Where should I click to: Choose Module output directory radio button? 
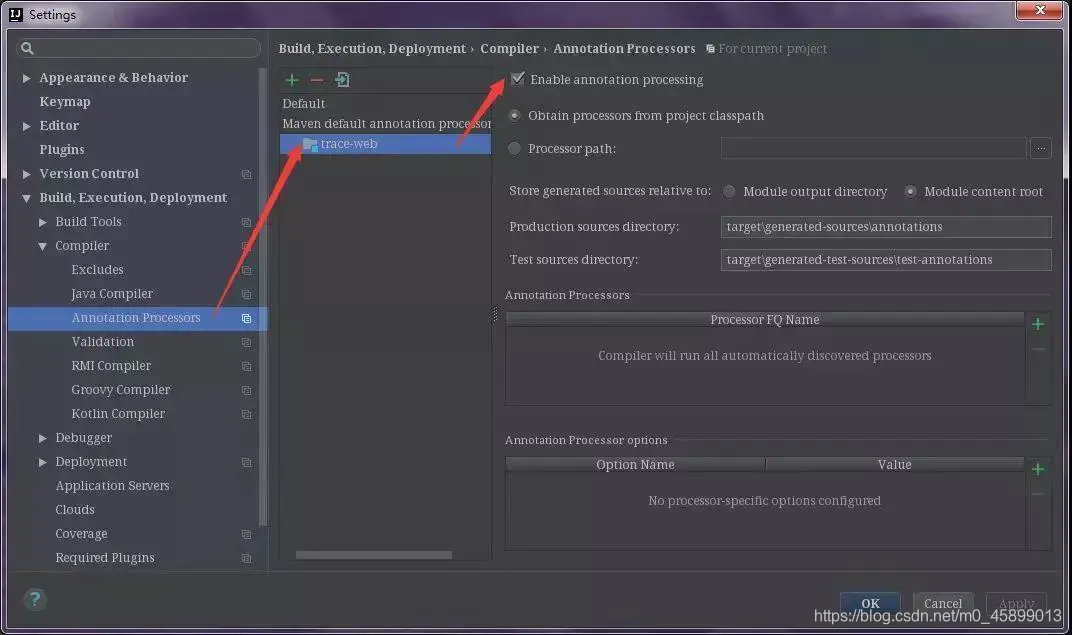[729, 191]
